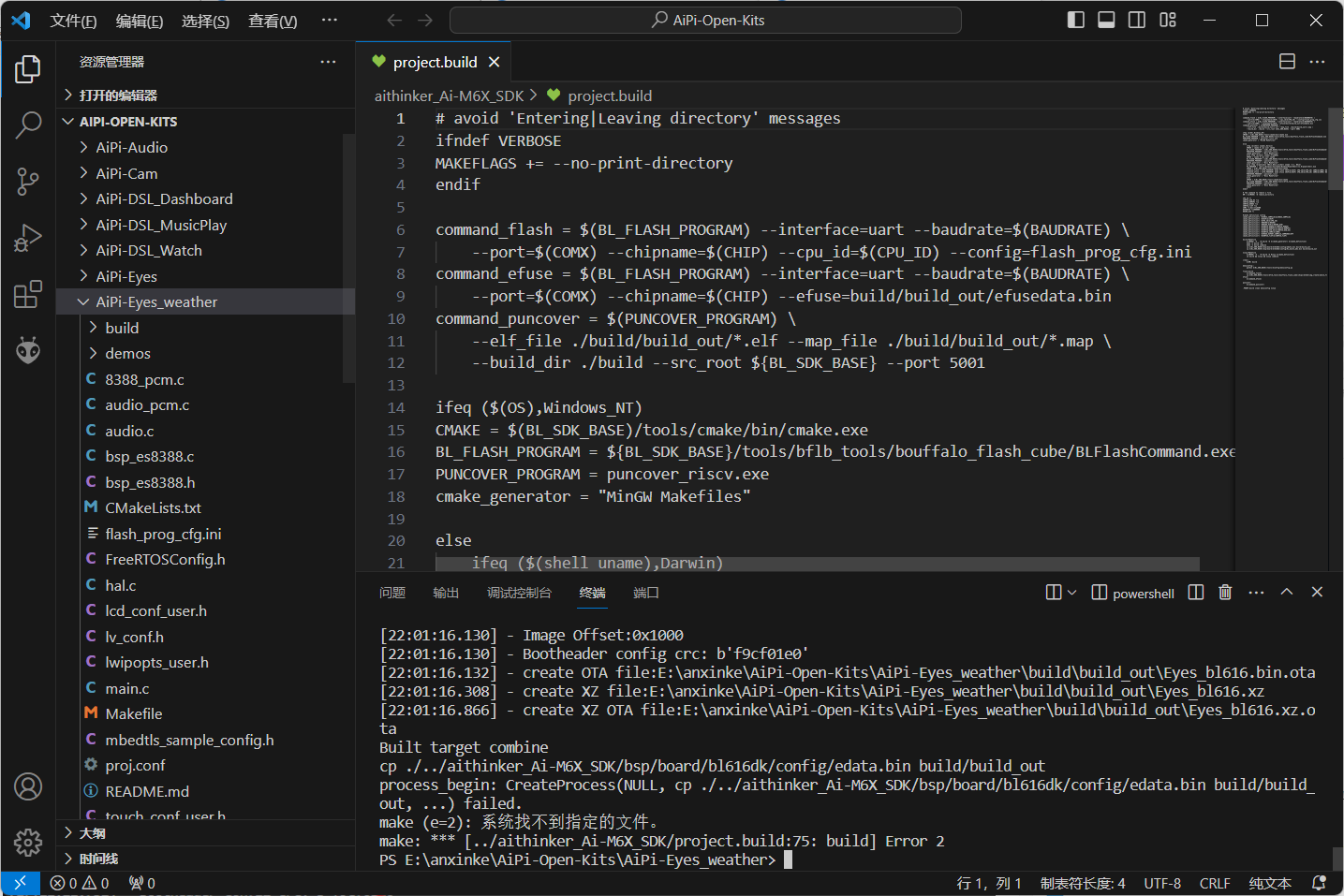Open the Extensions view
This screenshot has width=1344, height=896.
pyautogui.click(x=28, y=294)
